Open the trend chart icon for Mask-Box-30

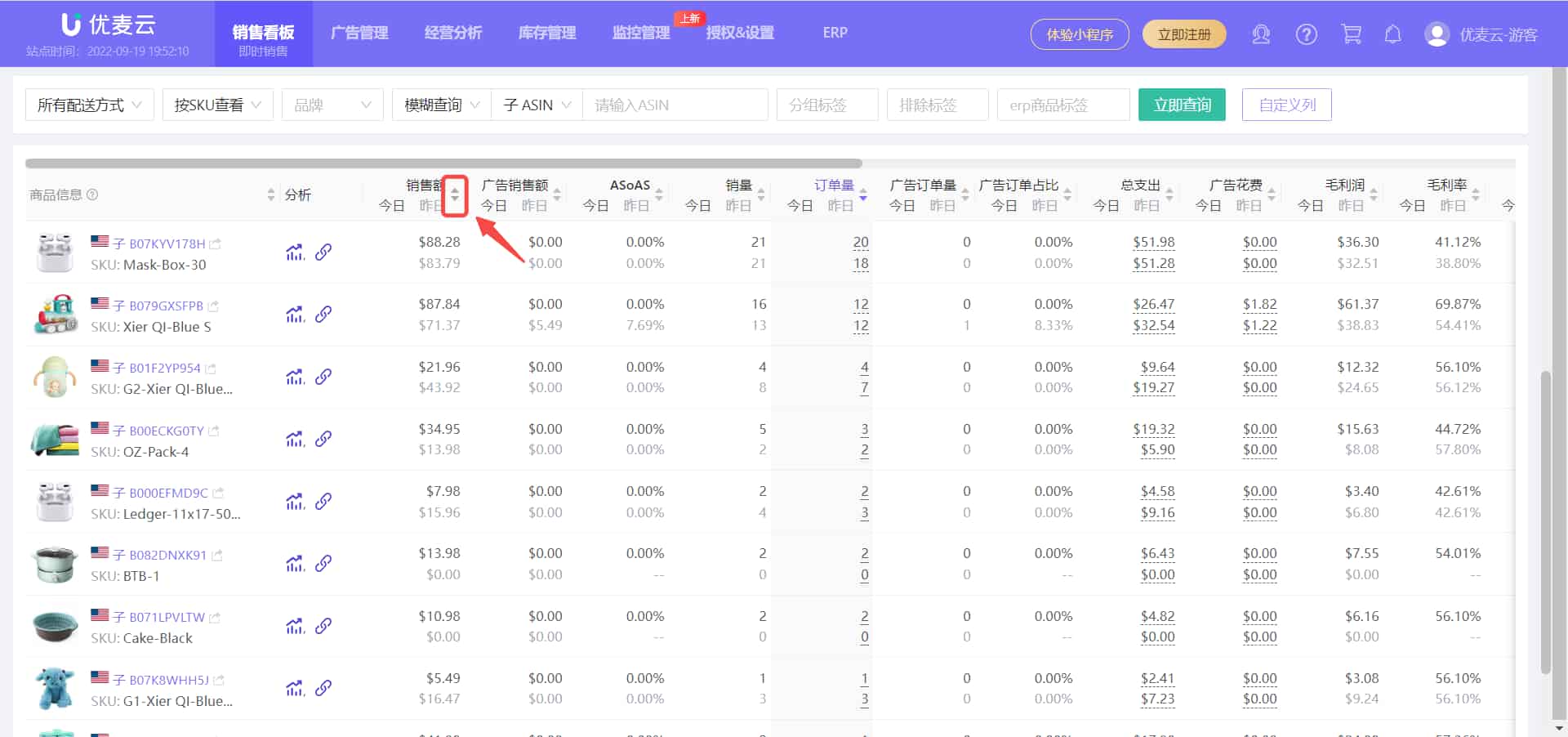(294, 252)
